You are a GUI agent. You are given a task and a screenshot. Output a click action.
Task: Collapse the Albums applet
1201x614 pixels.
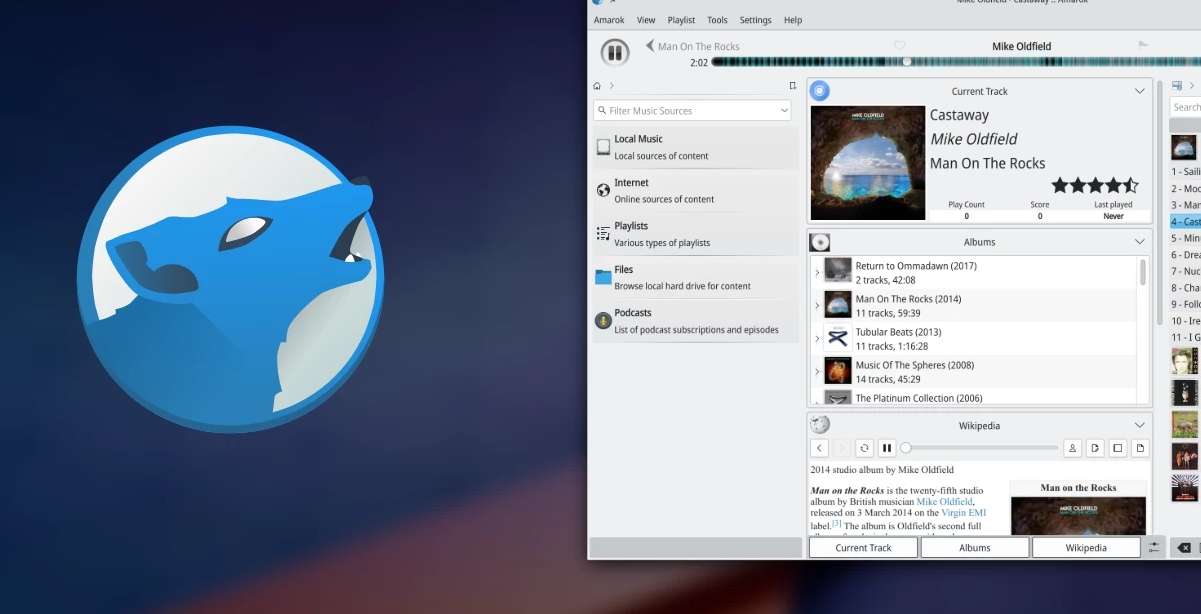(x=1139, y=242)
